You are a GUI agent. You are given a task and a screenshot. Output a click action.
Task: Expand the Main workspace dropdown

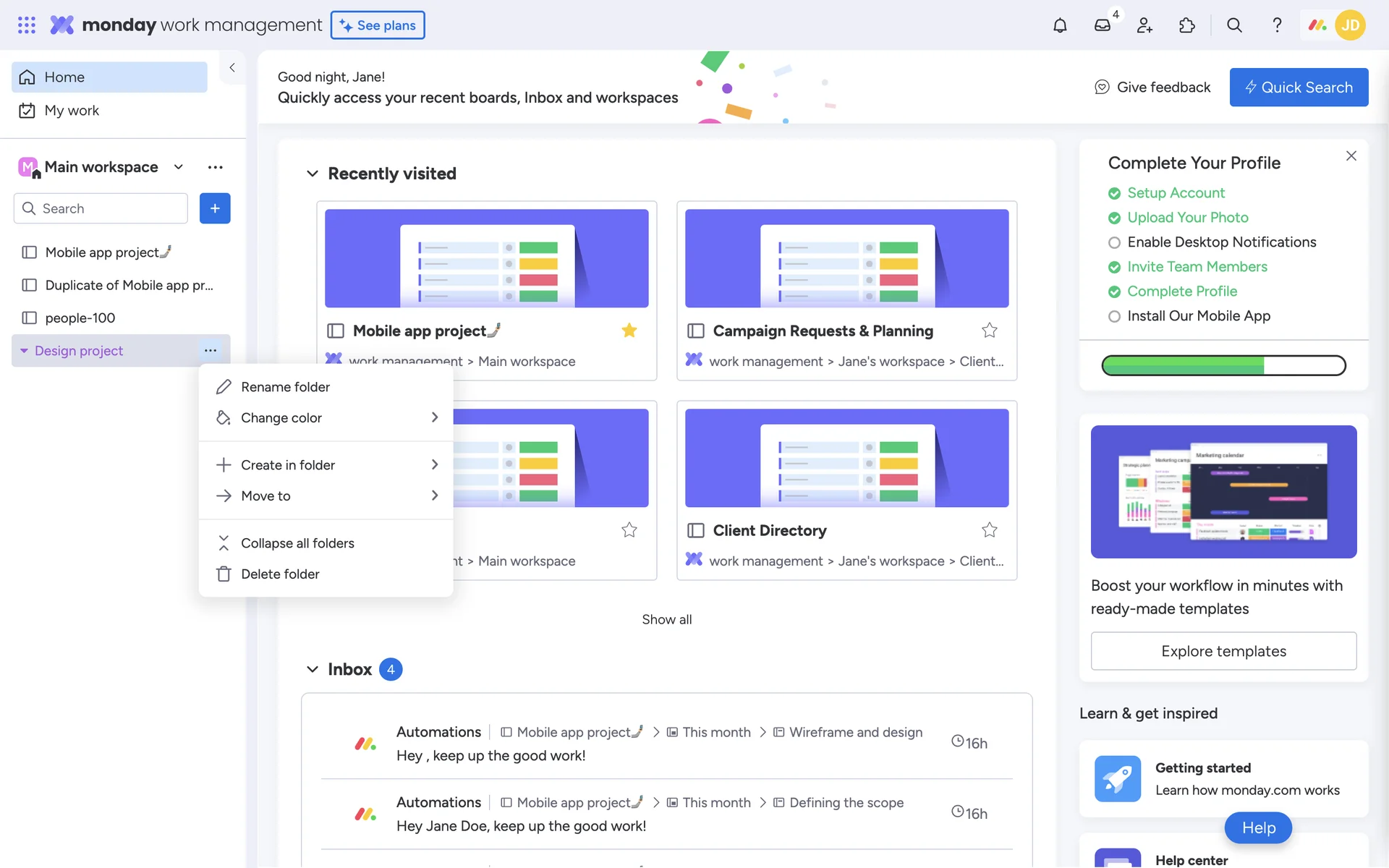[x=179, y=167]
